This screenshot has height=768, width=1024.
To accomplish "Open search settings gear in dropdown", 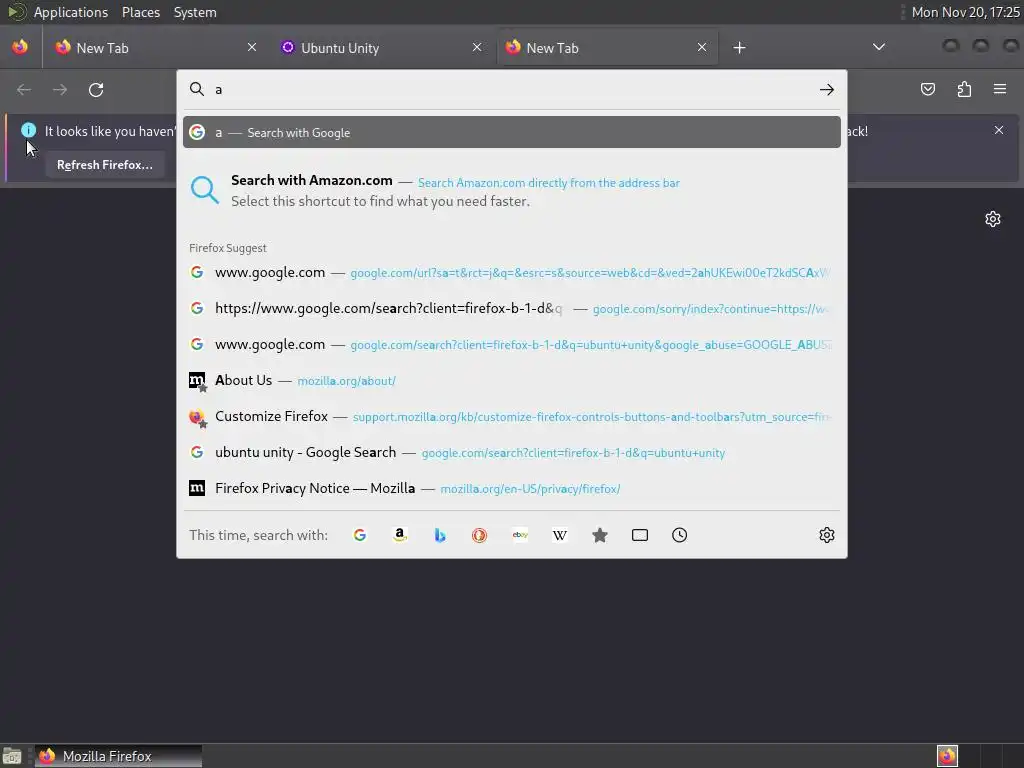I will tap(827, 535).
